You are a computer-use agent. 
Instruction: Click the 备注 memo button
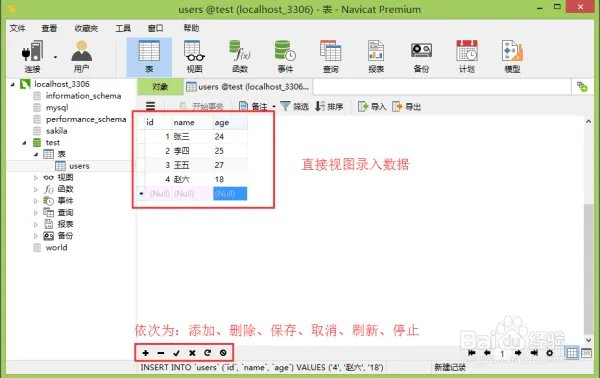[253, 106]
